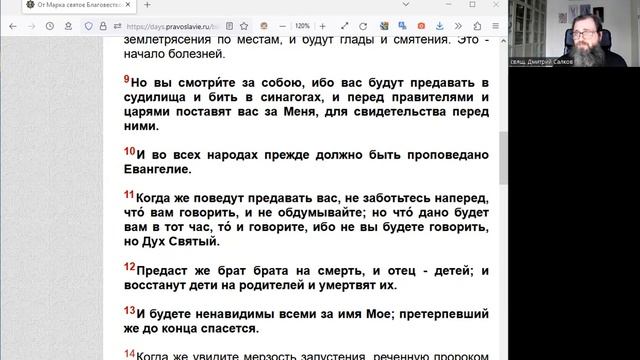640x360 pixels.
Task: Click the blue translate extension icon
Action: click(402, 26)
